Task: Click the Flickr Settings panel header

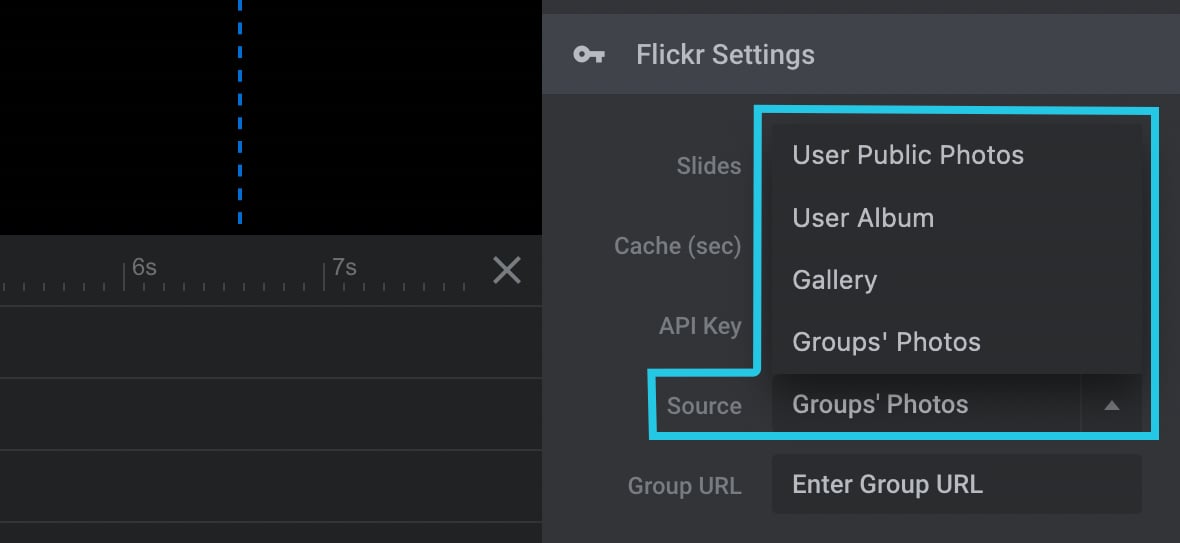Action: click(861, 54)
